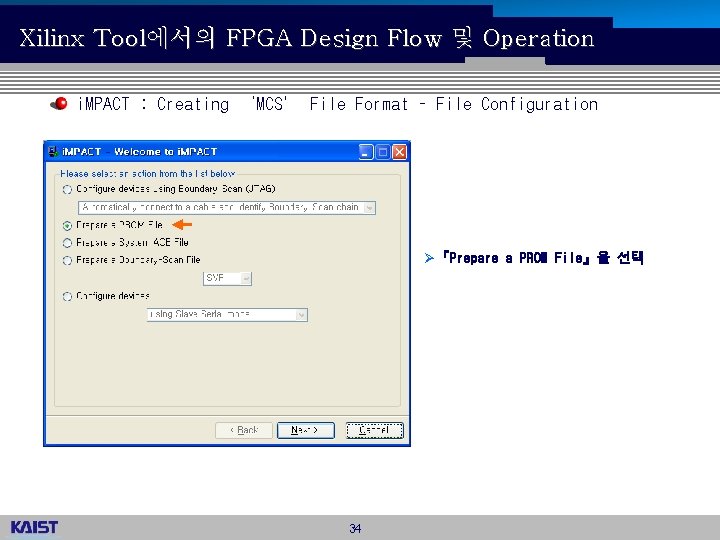
Task: Click the Xilinx Tool slide title
Action: pos(307,38)
